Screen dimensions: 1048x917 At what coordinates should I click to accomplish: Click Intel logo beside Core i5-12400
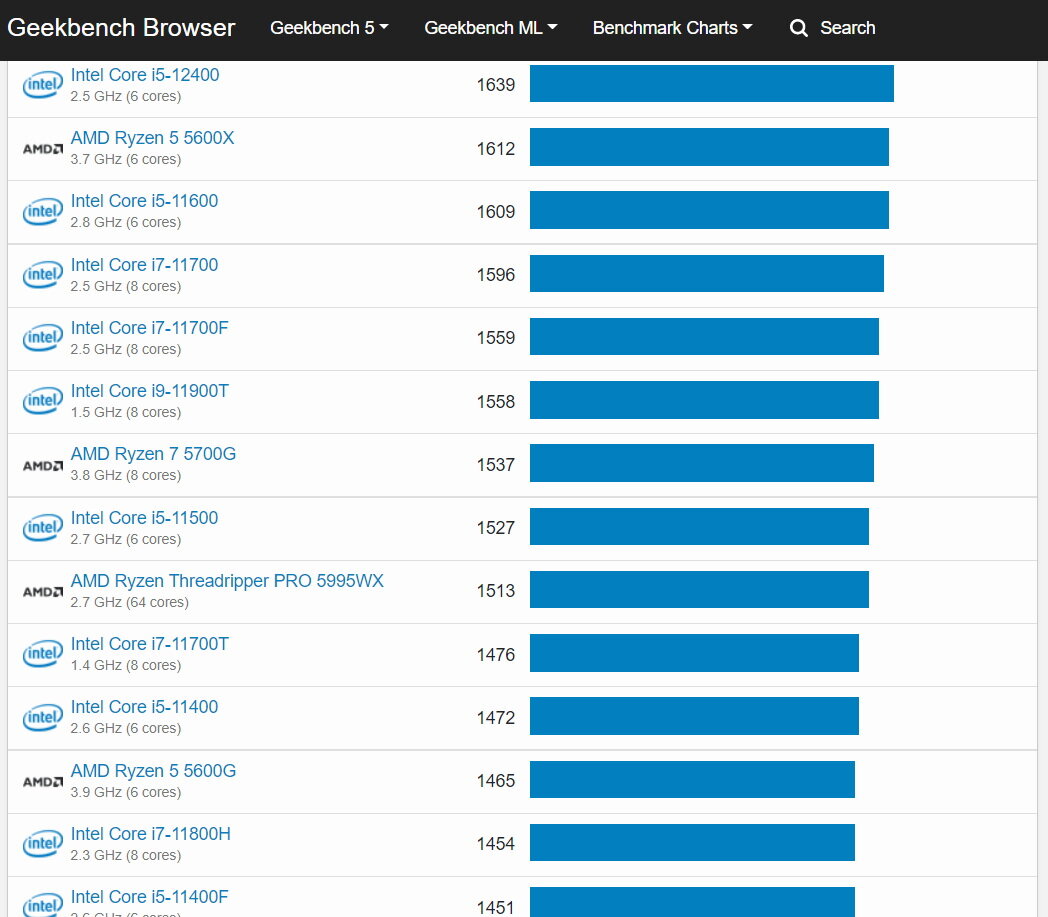tap(43, 85)
